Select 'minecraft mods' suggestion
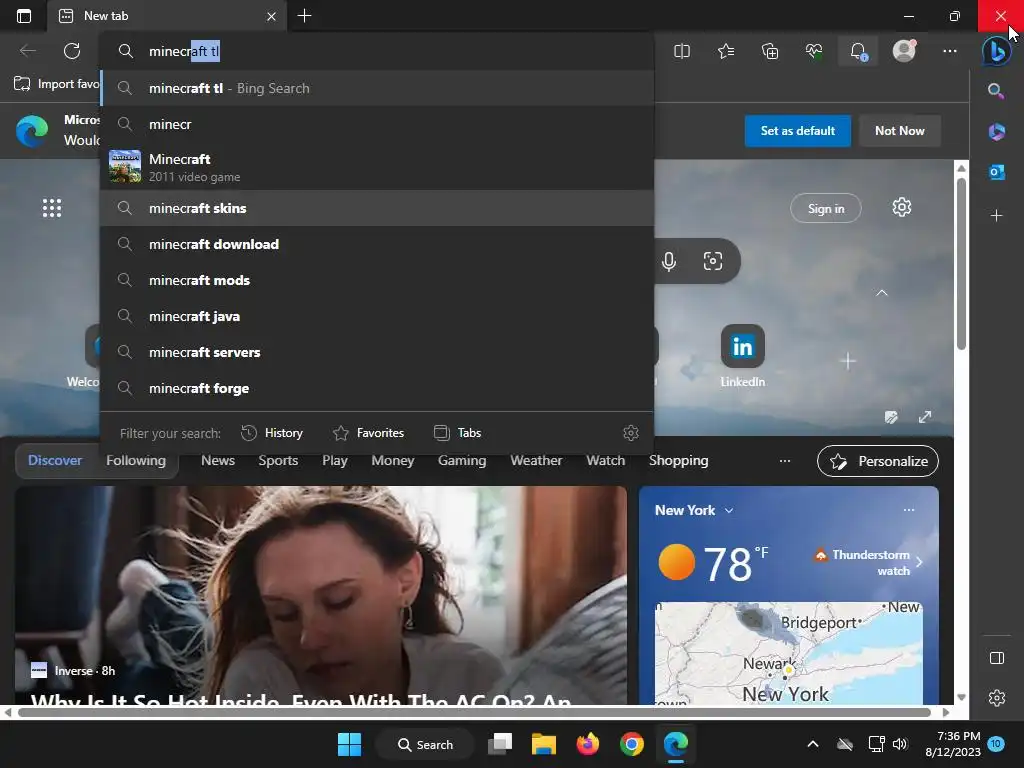Screen dimensions: 1024x768 (x=377, y=280)
